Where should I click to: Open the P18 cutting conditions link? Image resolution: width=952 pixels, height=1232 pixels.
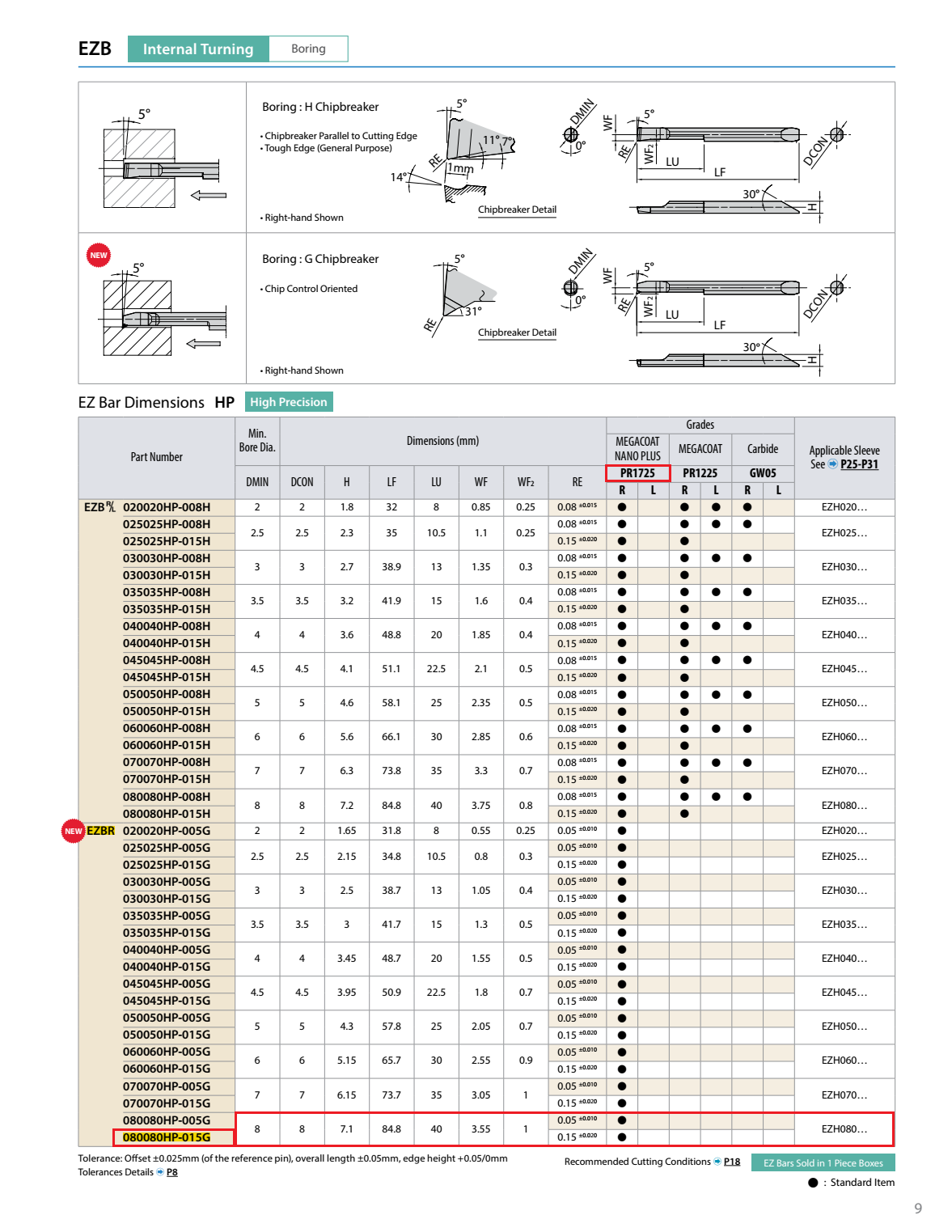click(x=732, y=1162)
